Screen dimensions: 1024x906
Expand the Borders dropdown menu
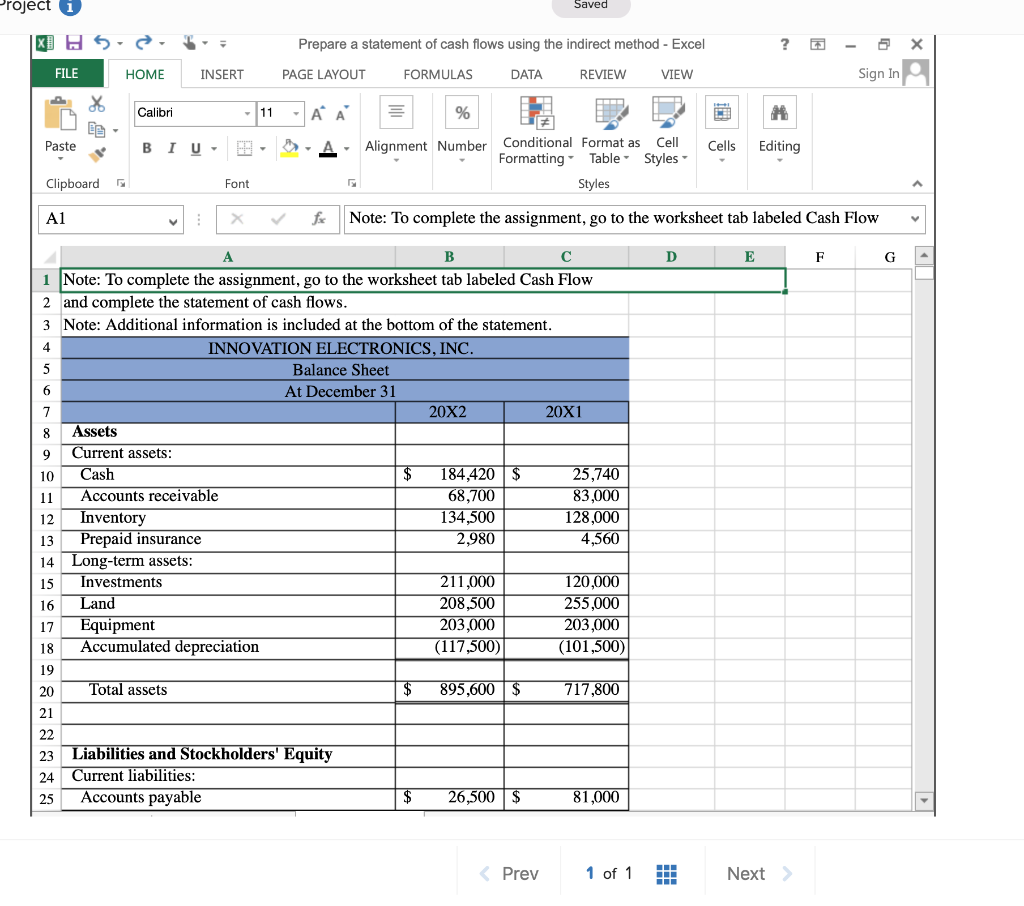pyautogui.click(x=263, y=149)
